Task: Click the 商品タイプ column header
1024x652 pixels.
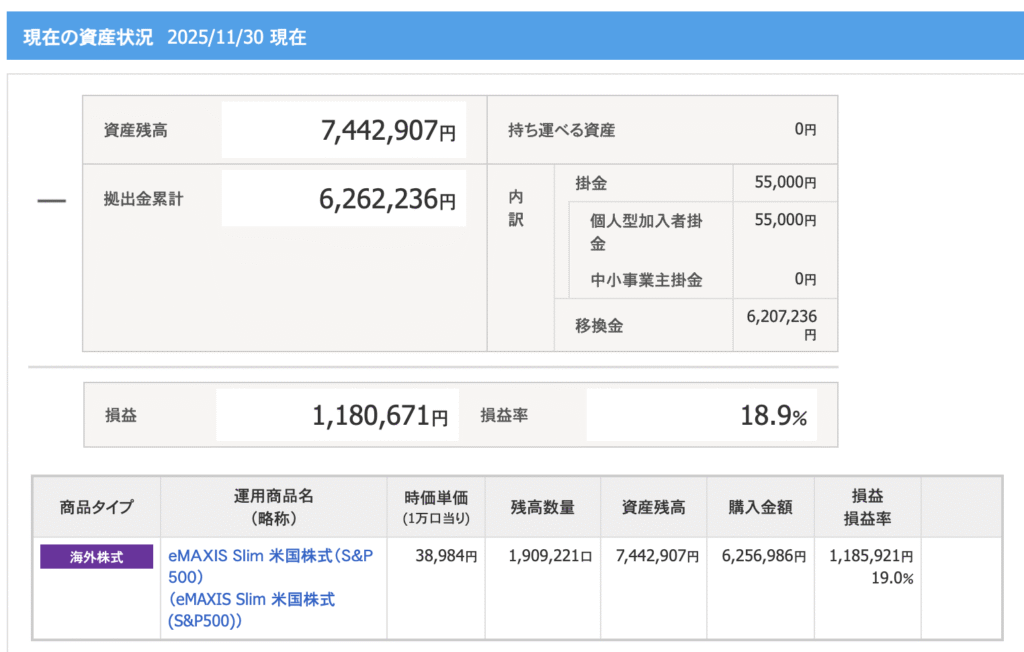Action: pos(96,507)
